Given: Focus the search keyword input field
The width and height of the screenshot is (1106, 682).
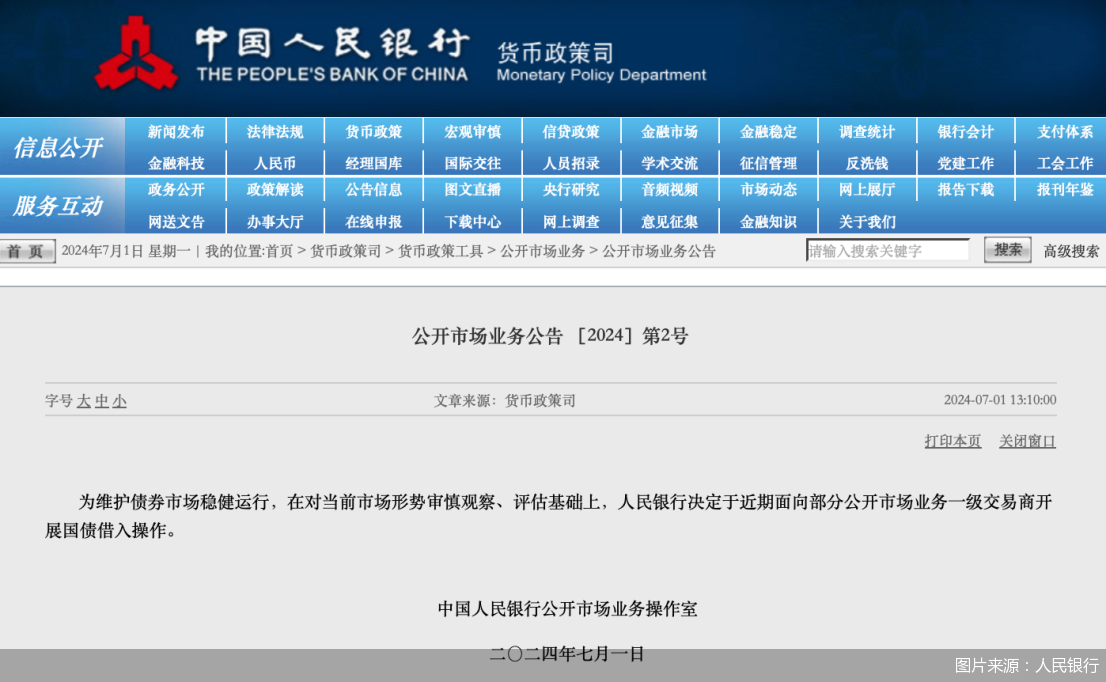Looking at the screenshot, I should [x=888, y=250].
